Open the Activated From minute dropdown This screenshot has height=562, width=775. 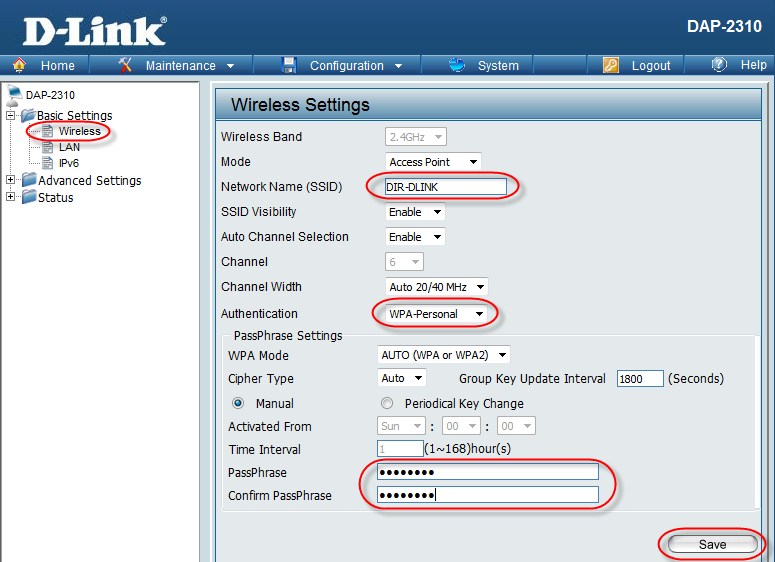point(517,426)
